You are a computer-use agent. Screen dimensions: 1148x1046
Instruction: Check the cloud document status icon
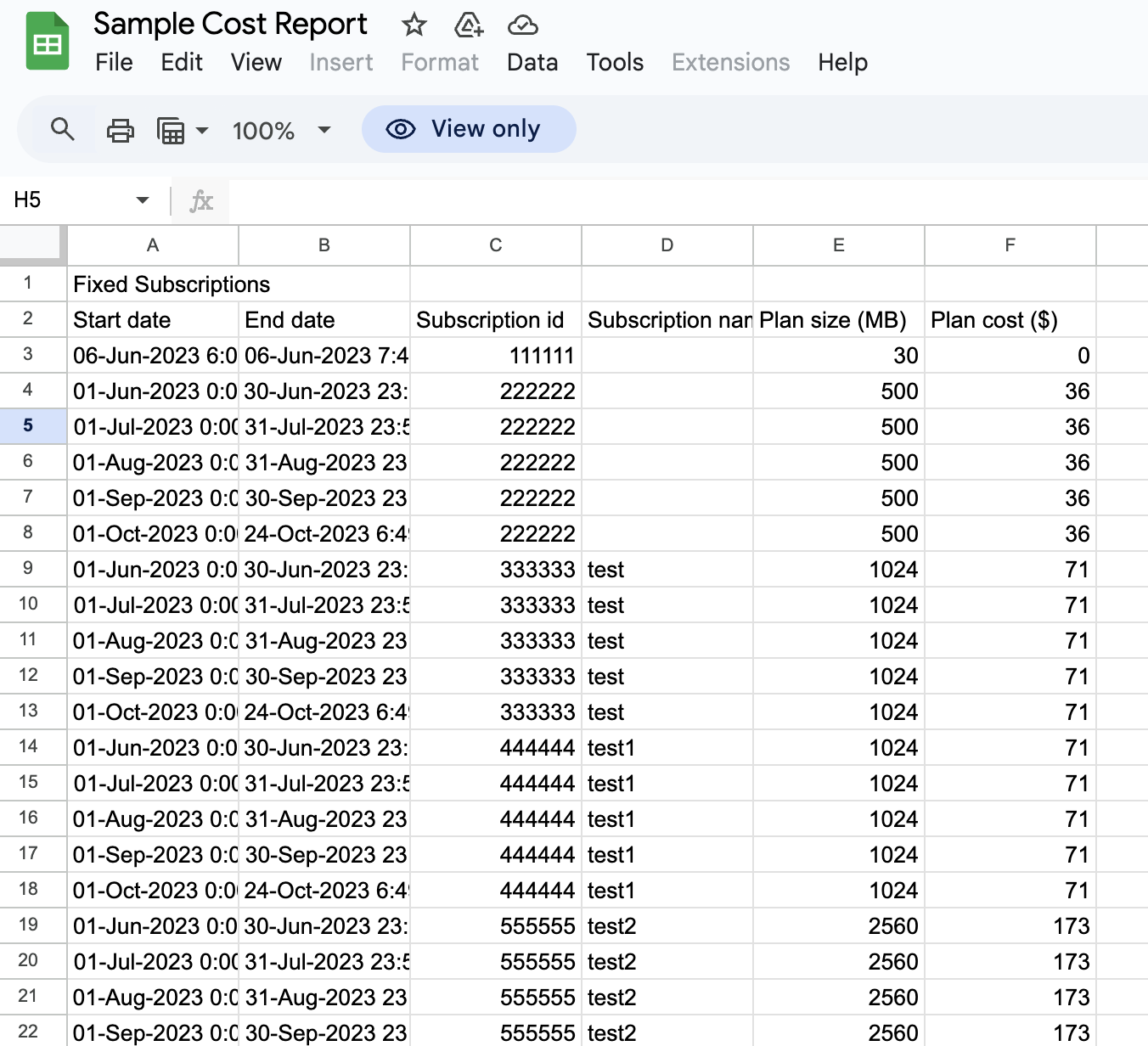523,25
